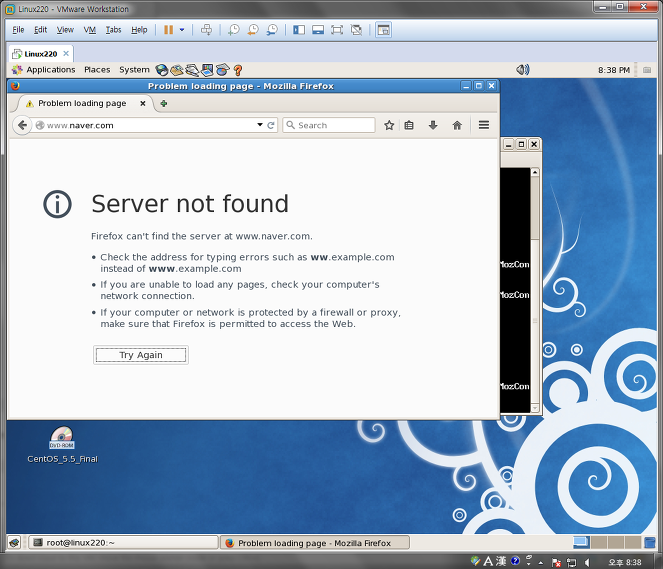Select the Linux220 VM tab

click(x=41, y=54)
